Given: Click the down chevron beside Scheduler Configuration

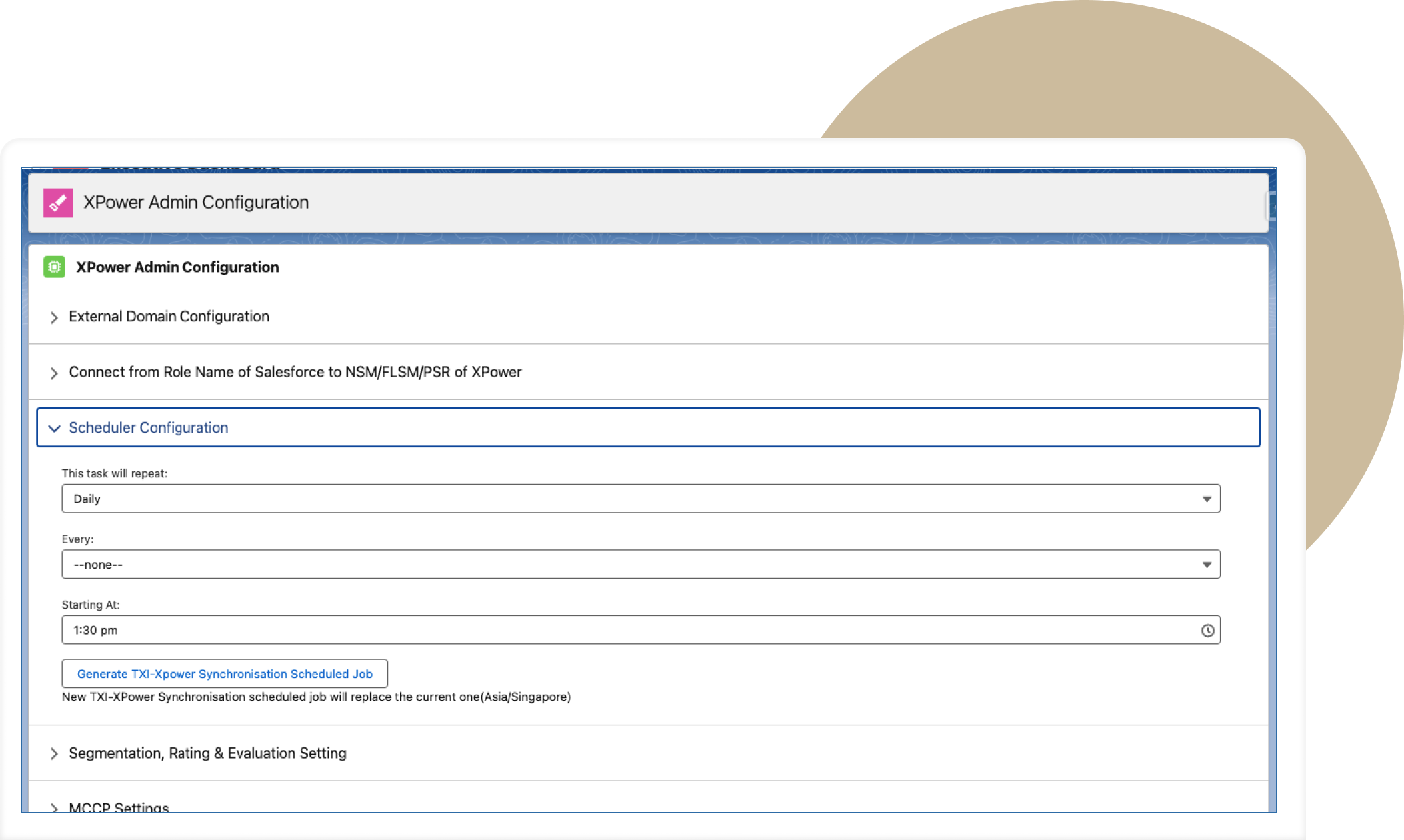Looking at the screenshot, I should (x=54, y=428).
